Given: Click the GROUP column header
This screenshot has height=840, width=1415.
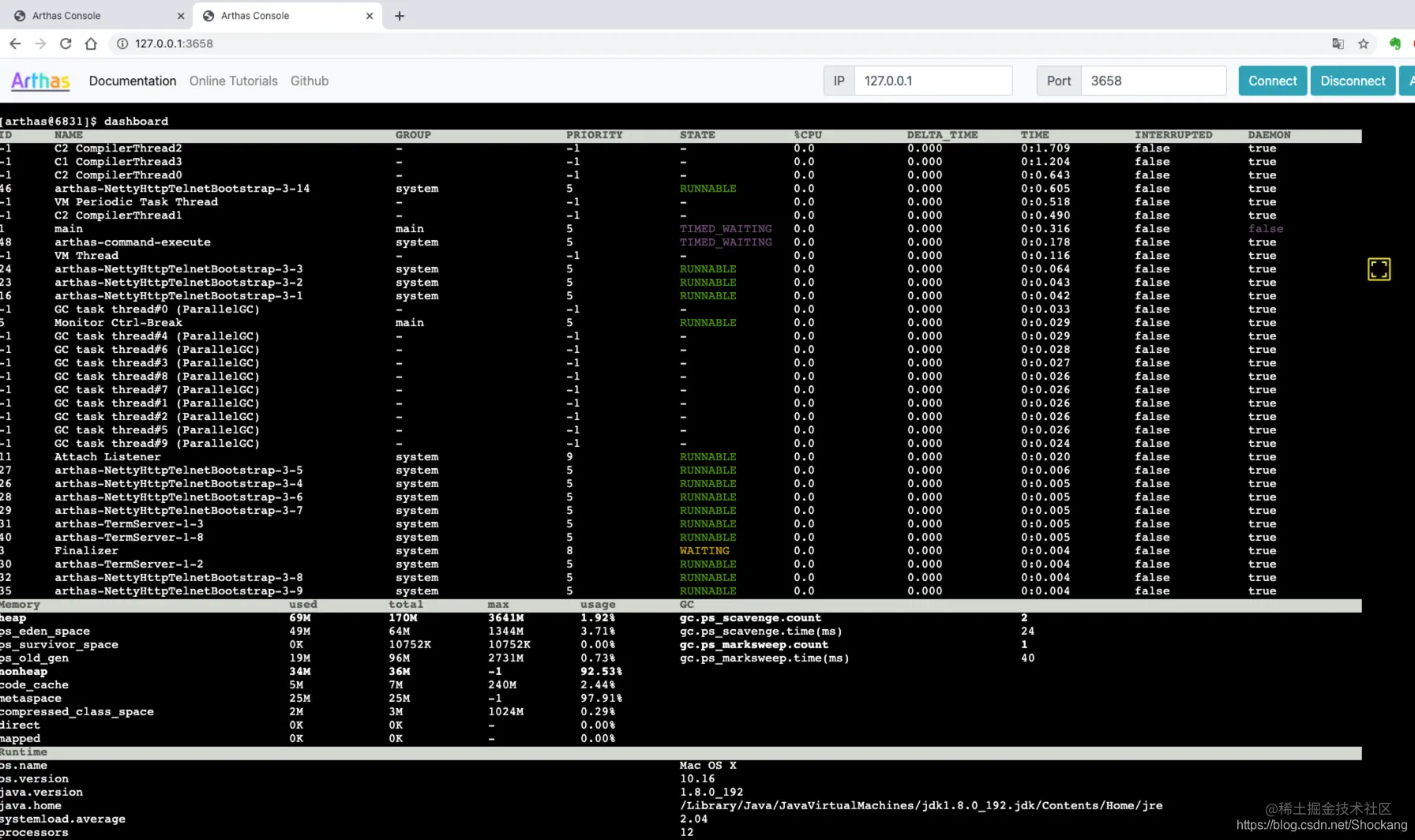Looking at the screenshot, I should point(413,135).
